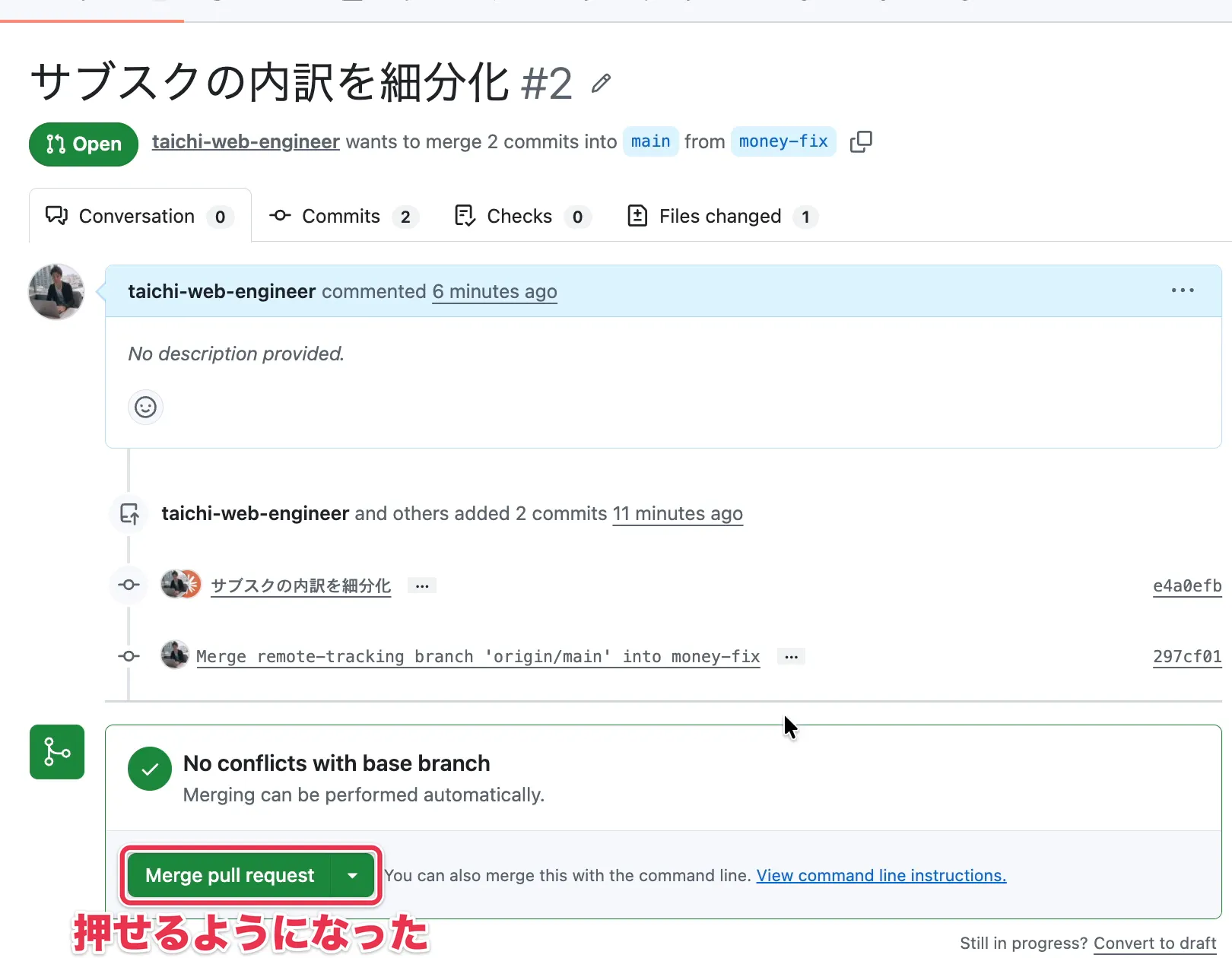The height and width of the screenshot is (958, 1232).
Task: Copy the money-fix branch name
Action: (861, 141)
